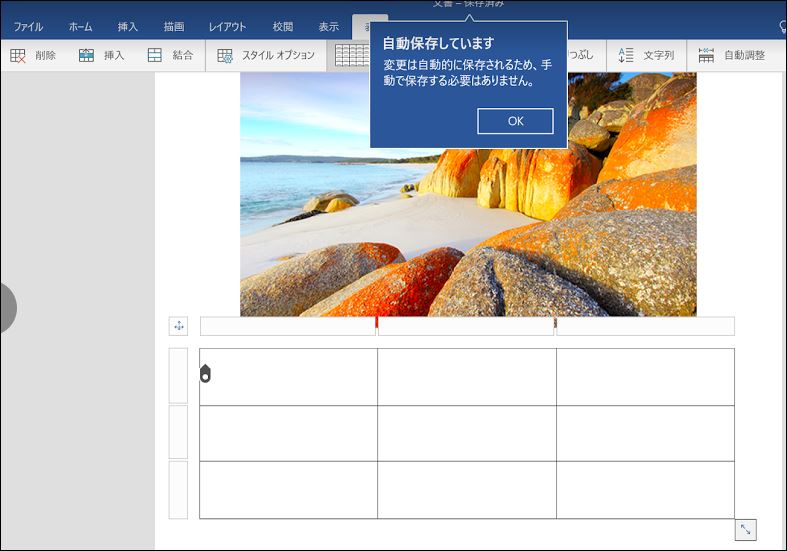Select the third column header bar
Viewport: 787px width, 551px height.
[645, 326]
